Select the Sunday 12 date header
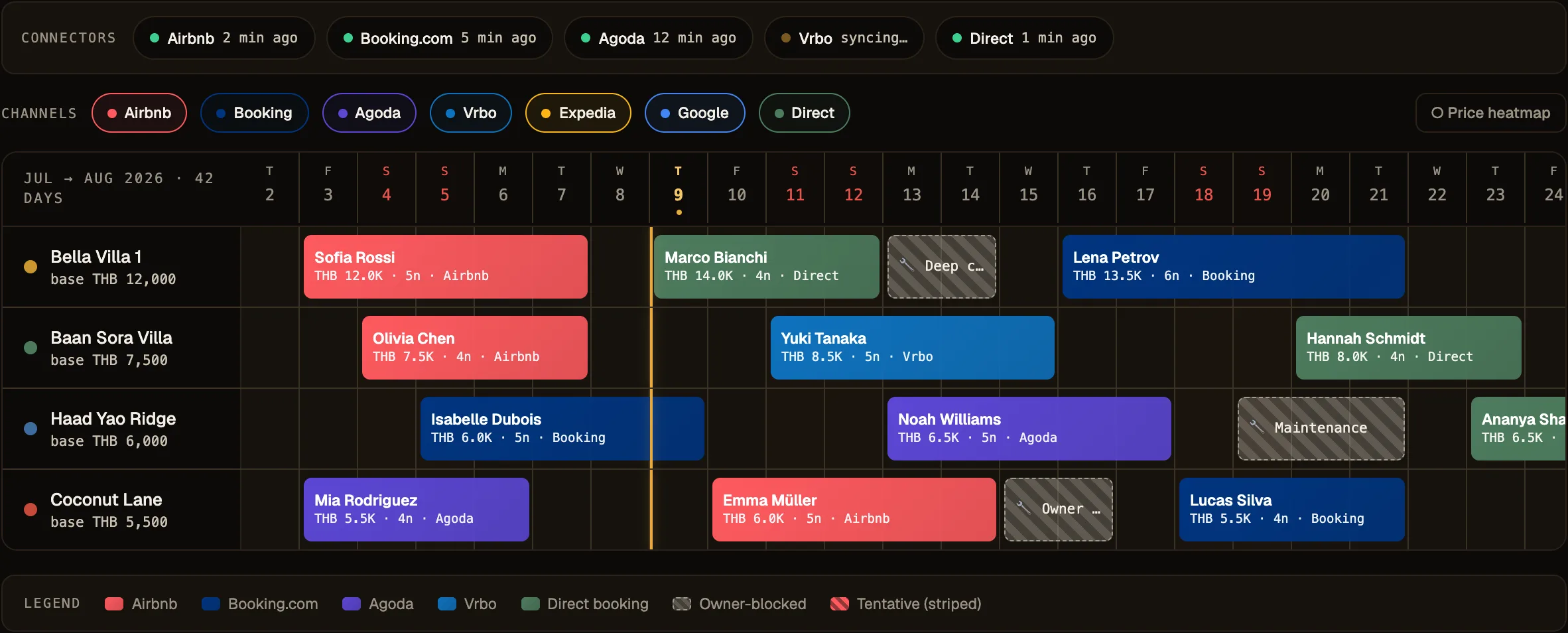 click(x=854, y=188)
